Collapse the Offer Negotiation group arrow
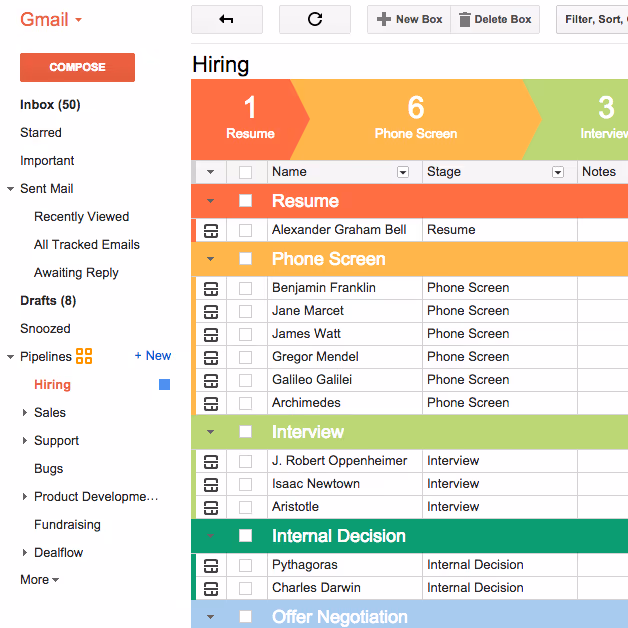Screen dimensions: 628x628 [210, 617]
